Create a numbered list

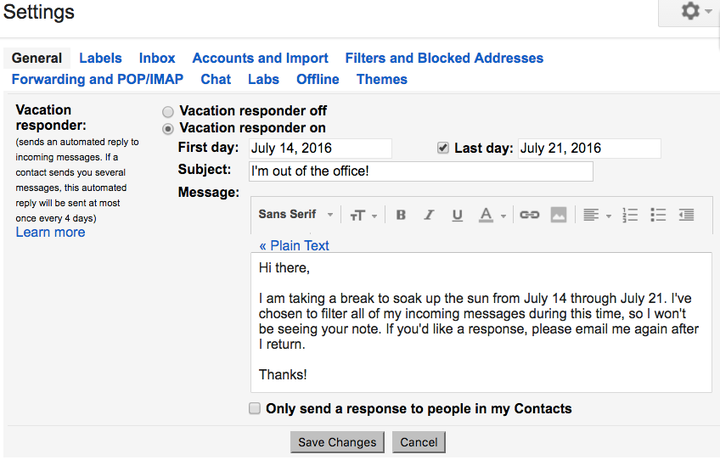tap(630, 215)
